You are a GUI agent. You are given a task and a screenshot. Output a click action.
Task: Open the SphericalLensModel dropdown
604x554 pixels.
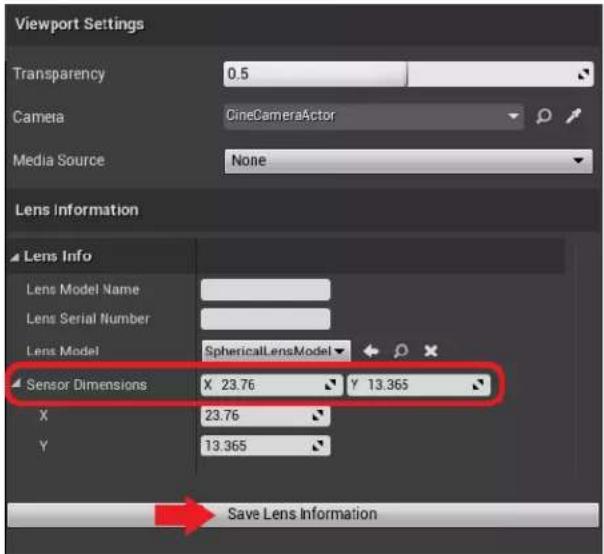pyautogui.click(x=276, y=351)
